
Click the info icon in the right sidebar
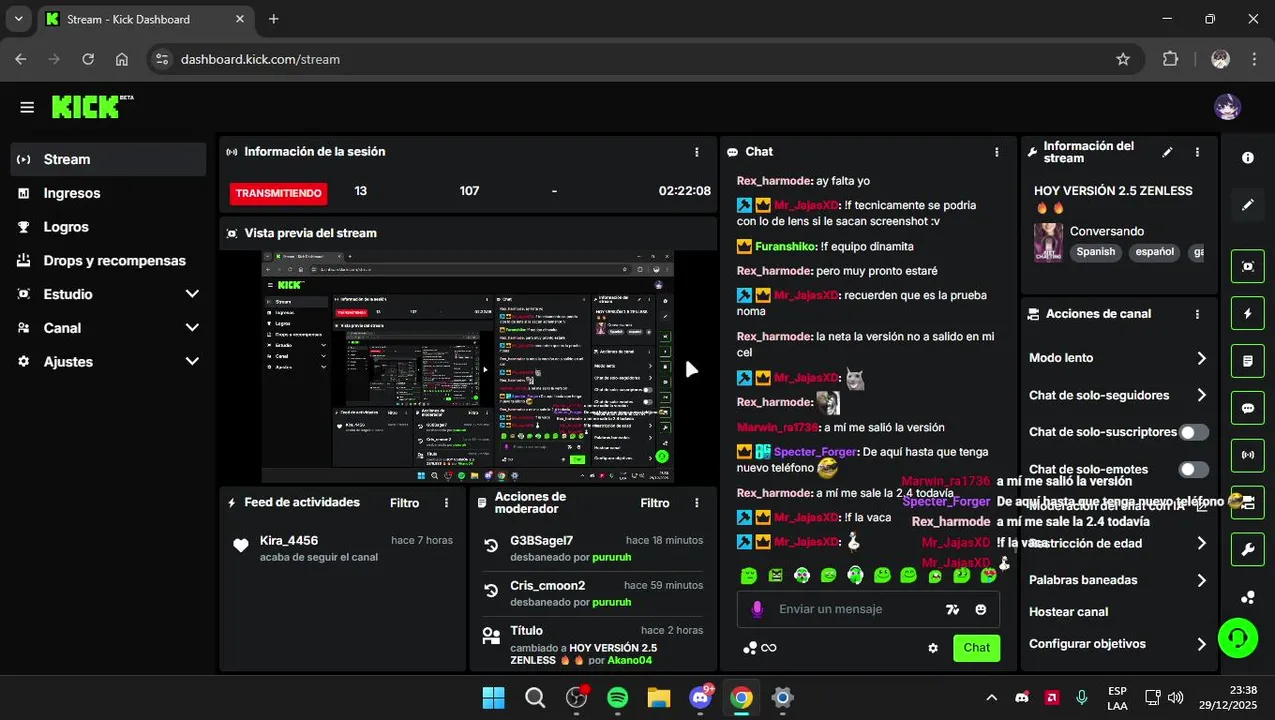(1248, 158)
